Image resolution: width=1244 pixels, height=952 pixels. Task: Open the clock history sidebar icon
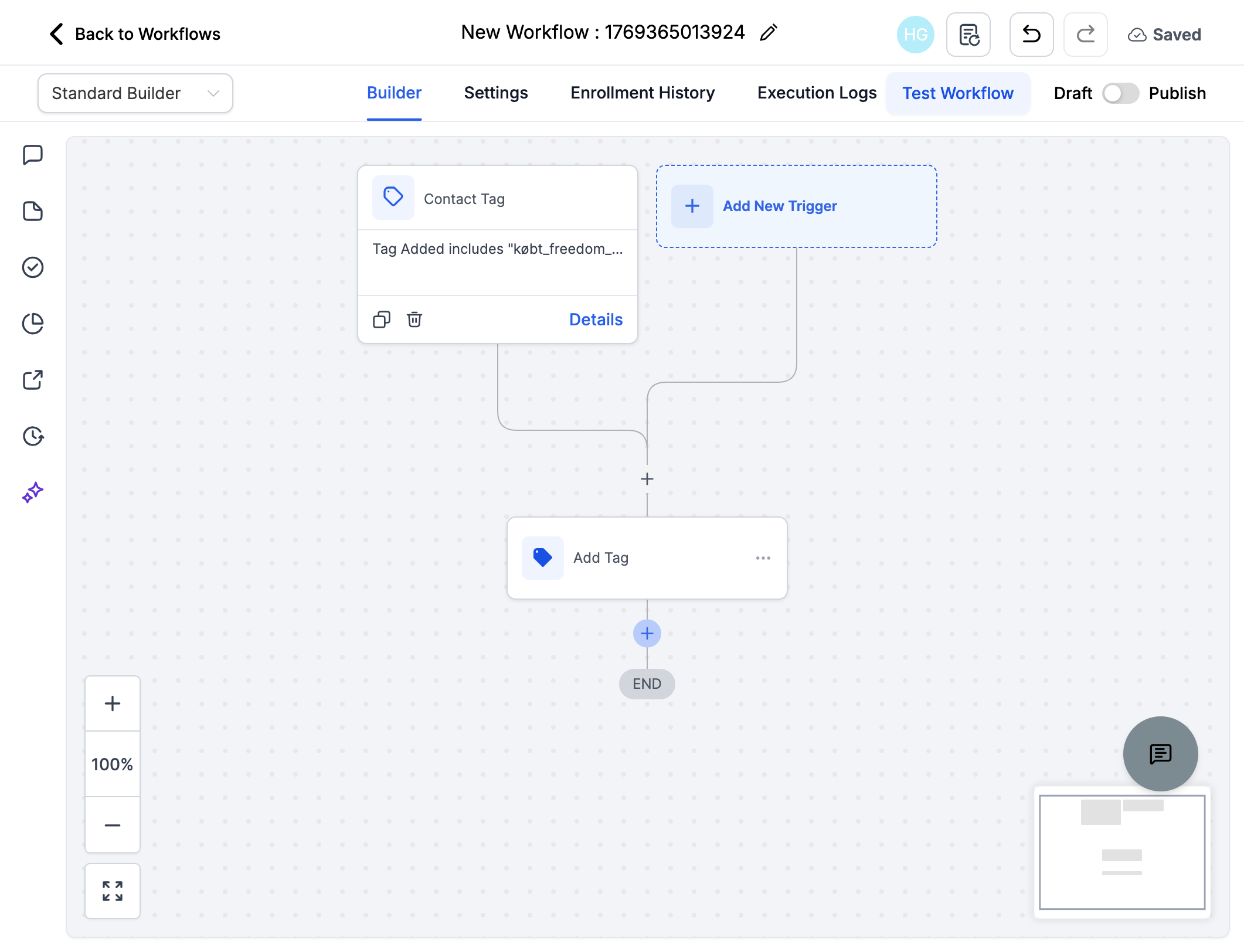[x=33, y=436]
